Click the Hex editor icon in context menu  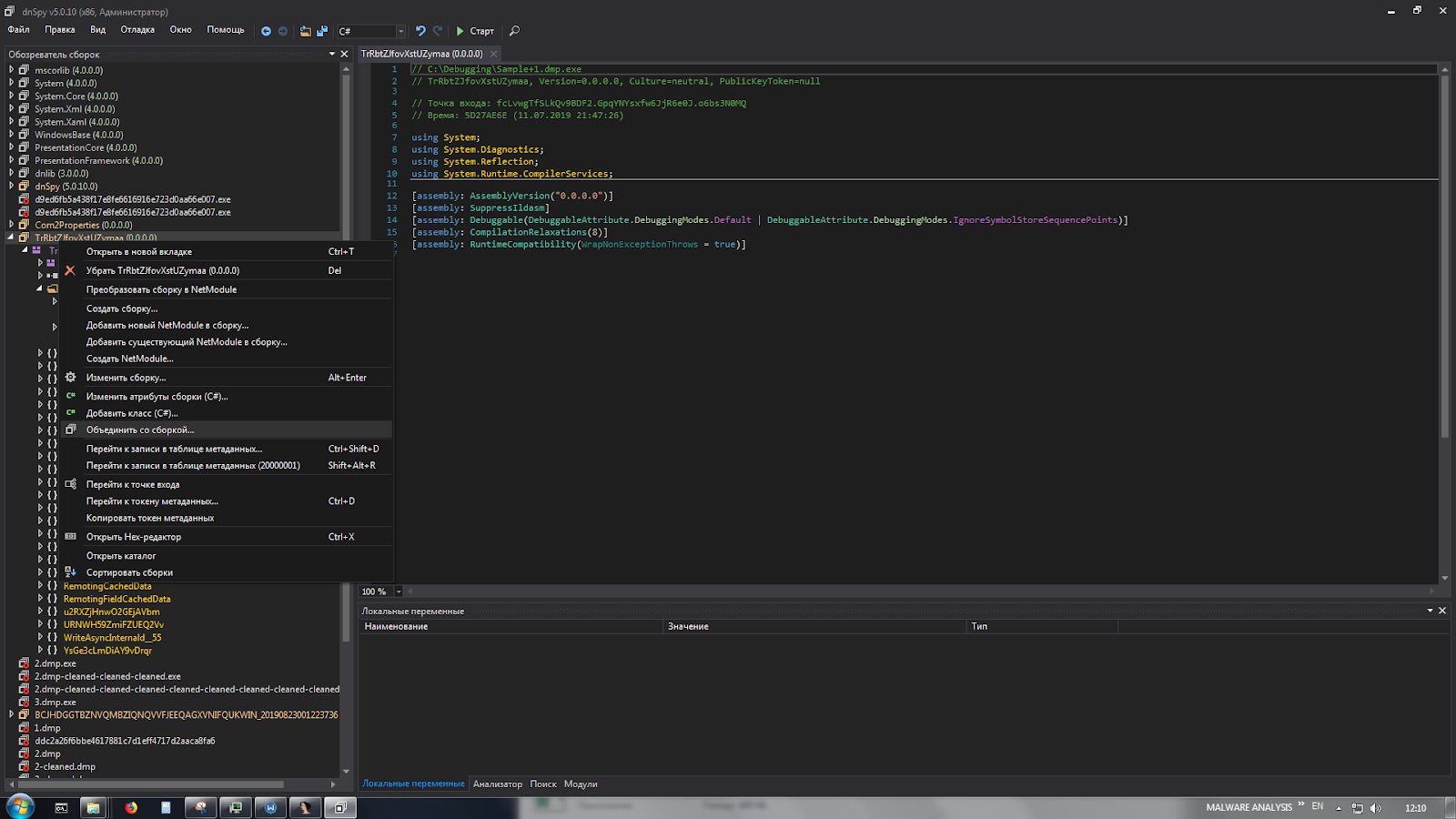point(70,537)
